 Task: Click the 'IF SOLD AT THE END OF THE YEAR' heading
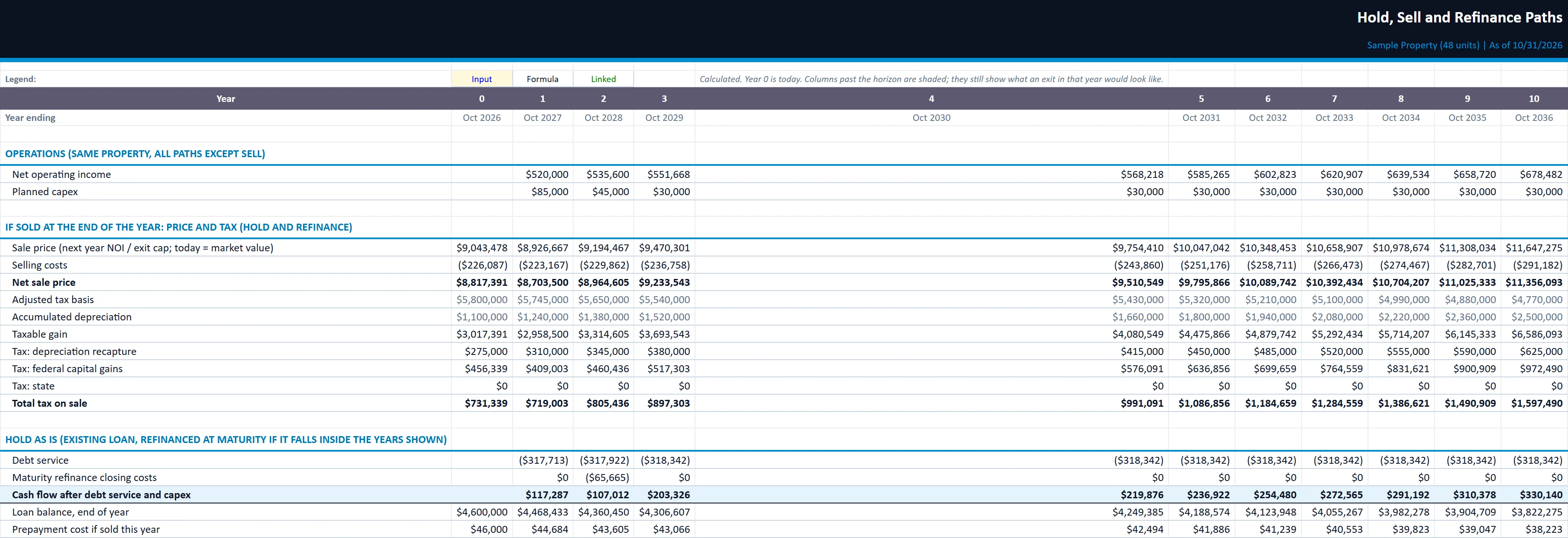tap(178, 227)
